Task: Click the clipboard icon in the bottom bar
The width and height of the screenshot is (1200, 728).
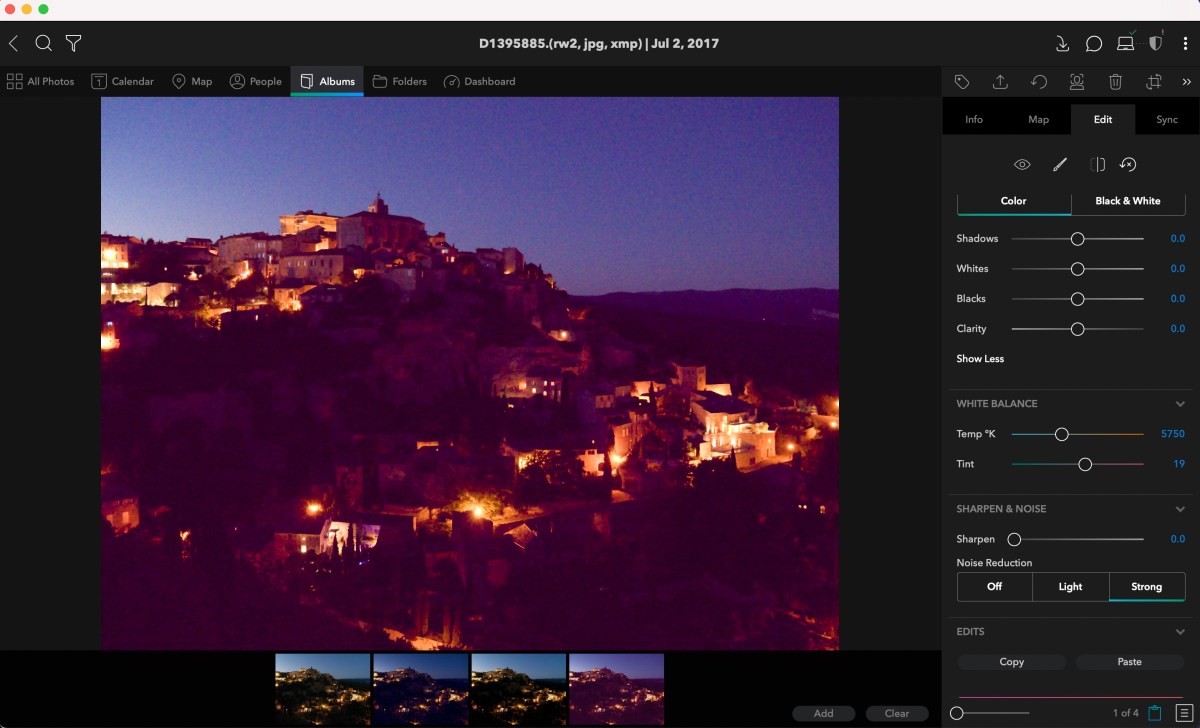Action: coord(1155,713)
